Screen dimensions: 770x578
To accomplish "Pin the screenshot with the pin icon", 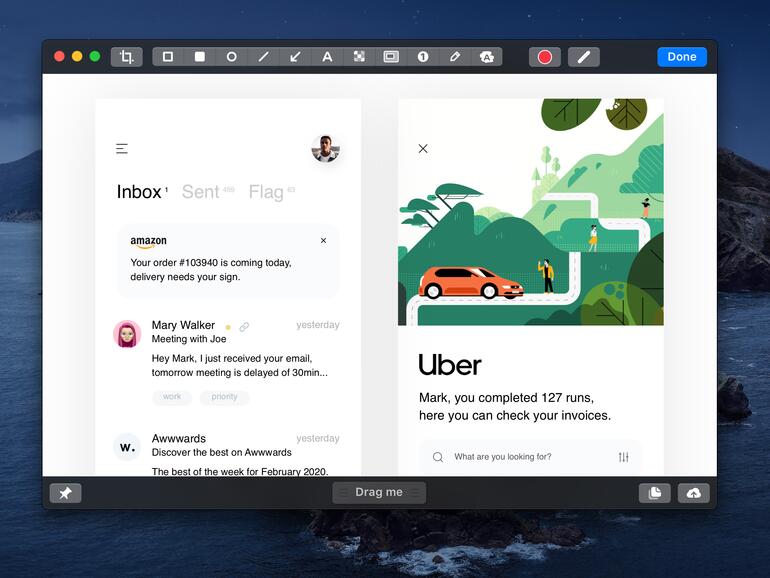I will [x=65, y=493].
